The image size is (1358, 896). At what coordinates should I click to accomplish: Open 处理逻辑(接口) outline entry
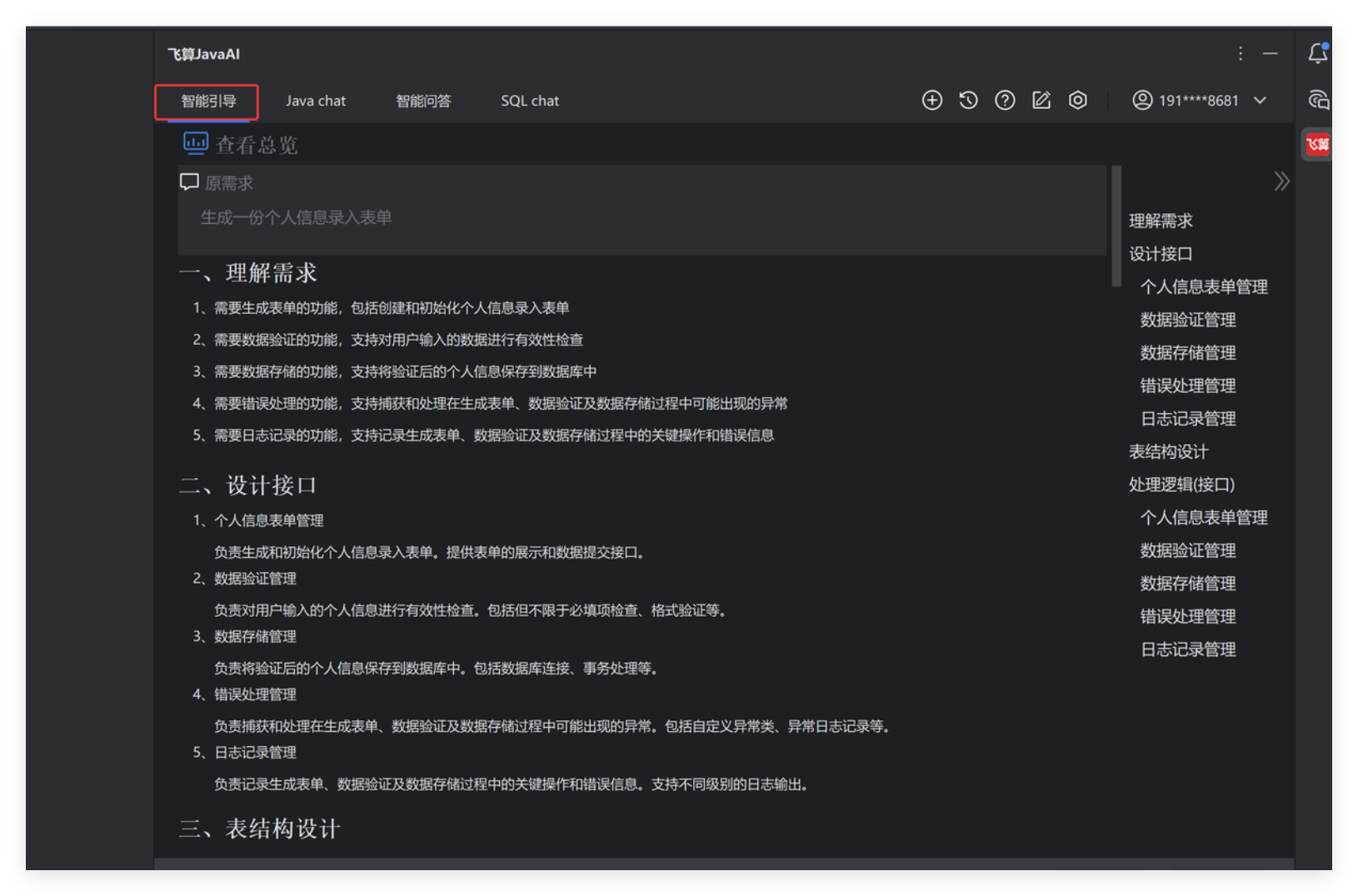(x=1181, y=485)
